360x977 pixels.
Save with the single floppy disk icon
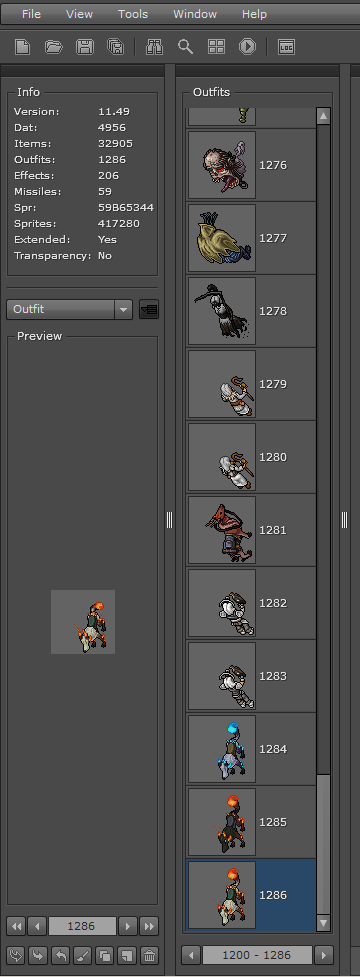(85, 47)
